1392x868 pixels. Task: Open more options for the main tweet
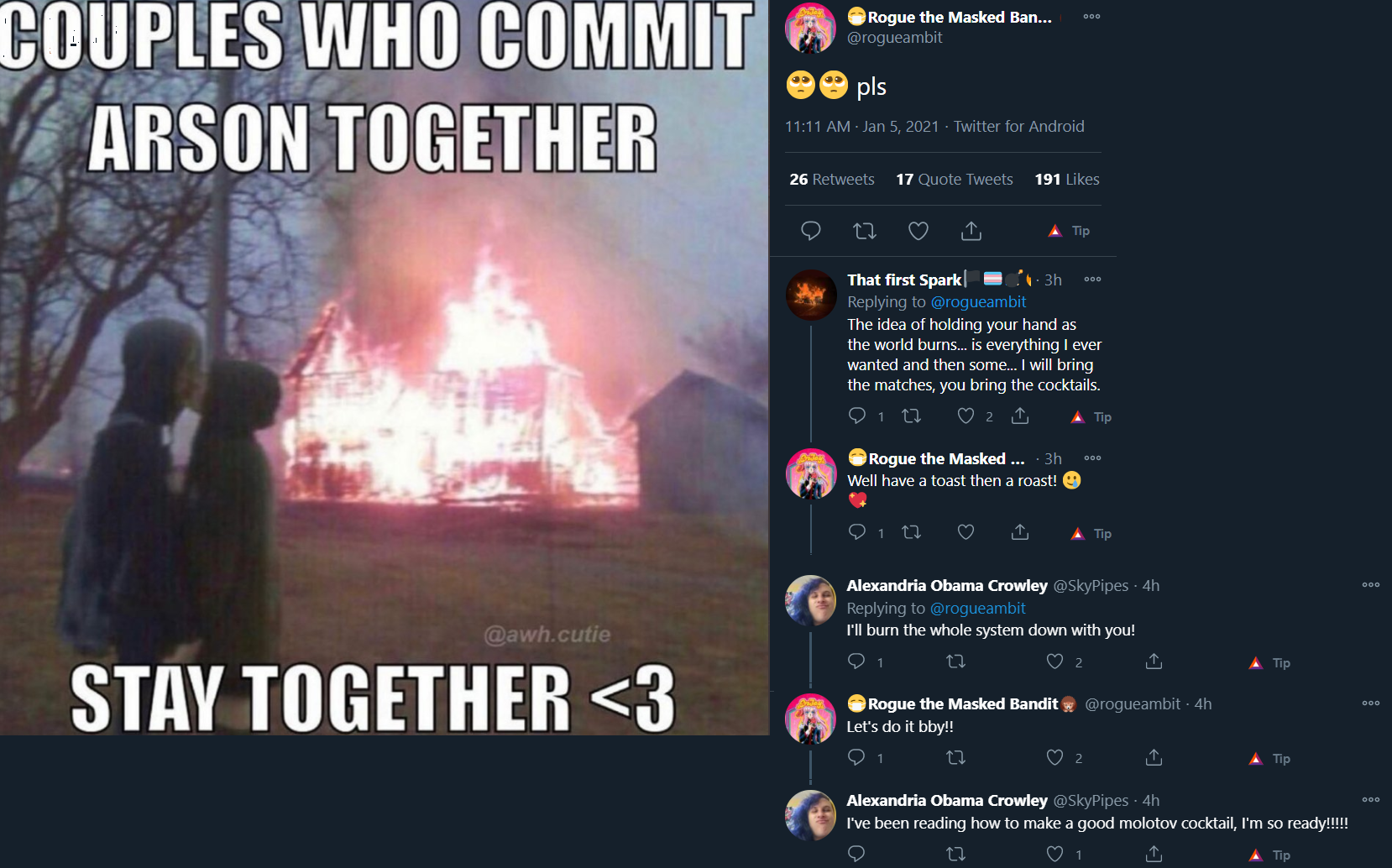(x=1091, y=17)
